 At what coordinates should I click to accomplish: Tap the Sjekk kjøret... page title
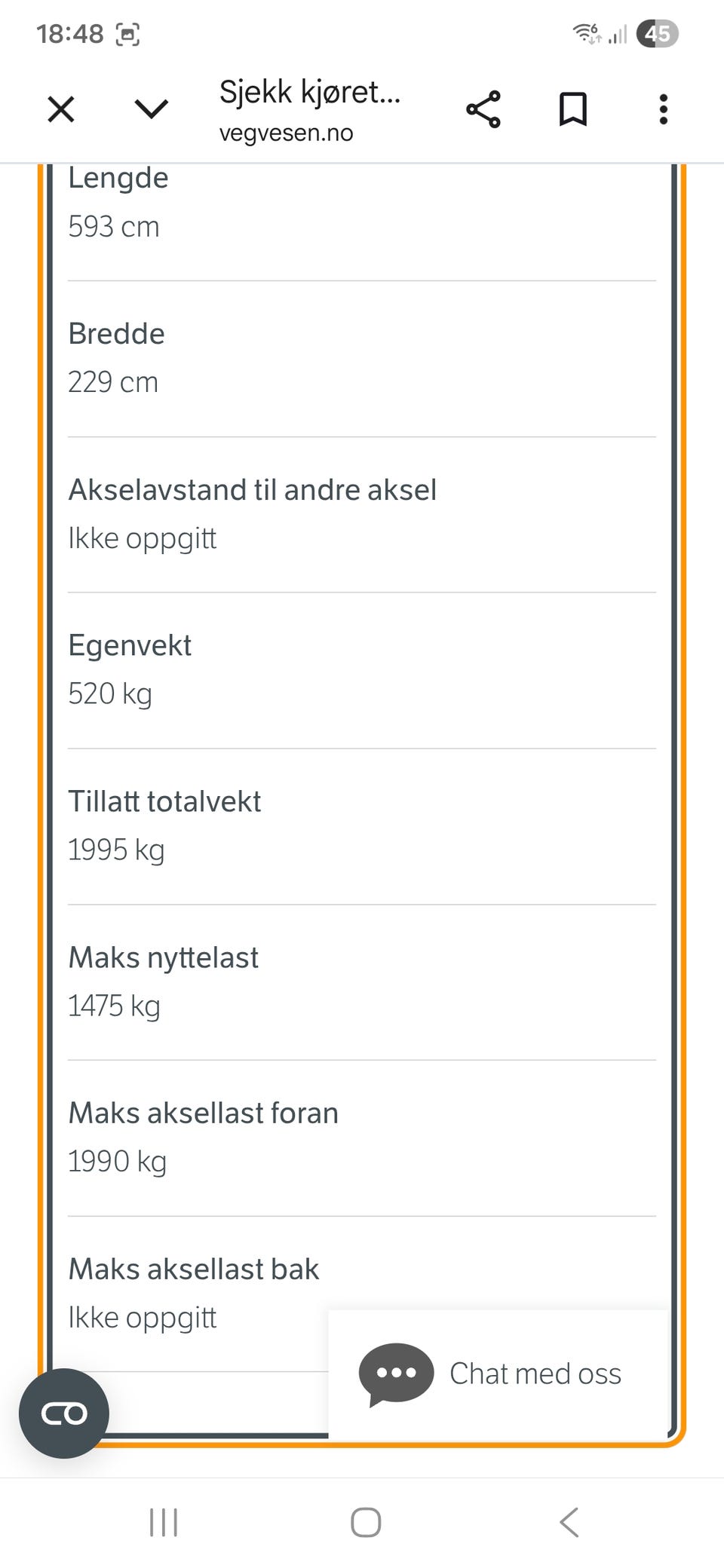coord(310,92)
